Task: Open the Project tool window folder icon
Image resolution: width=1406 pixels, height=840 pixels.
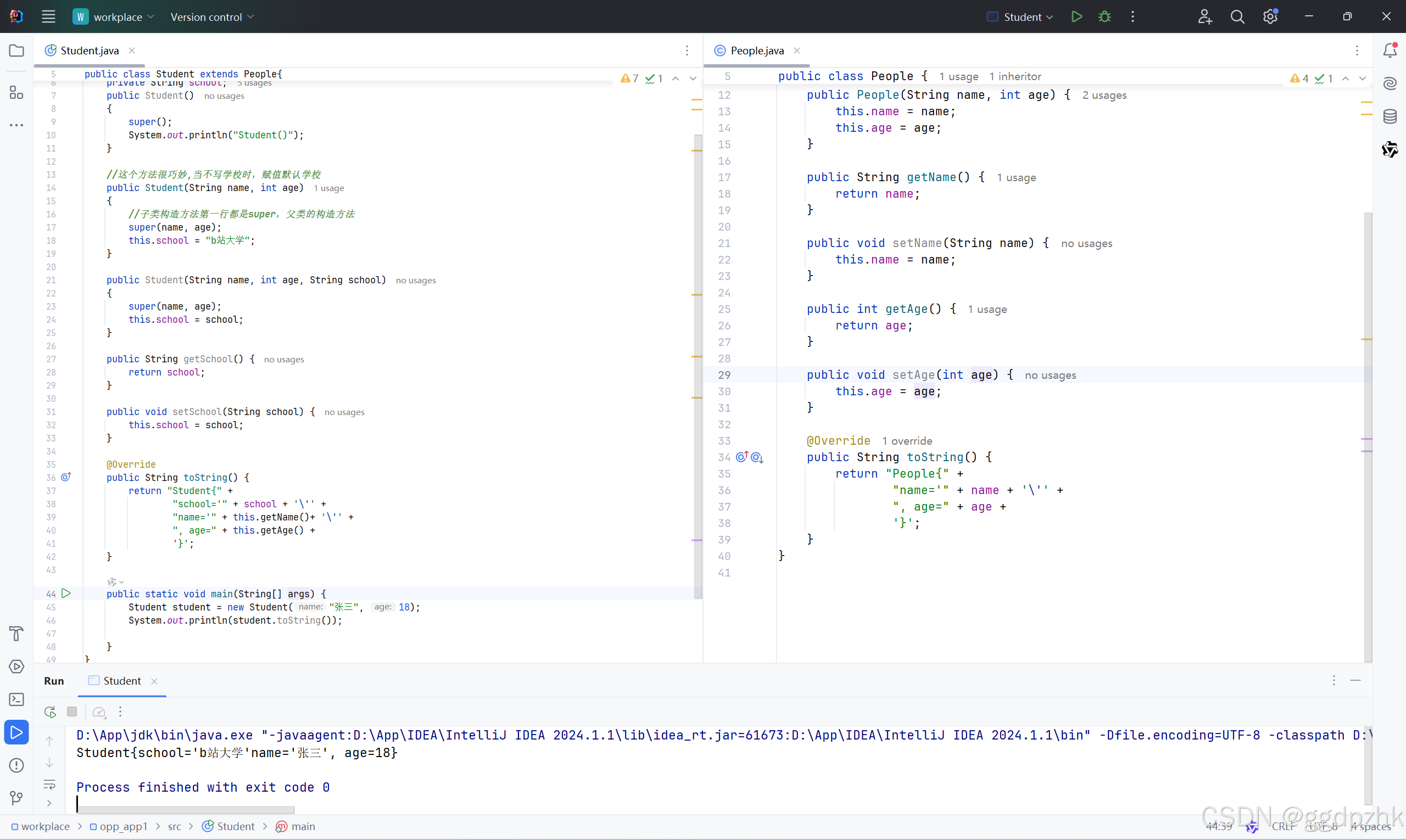Action: click(16, 51)
